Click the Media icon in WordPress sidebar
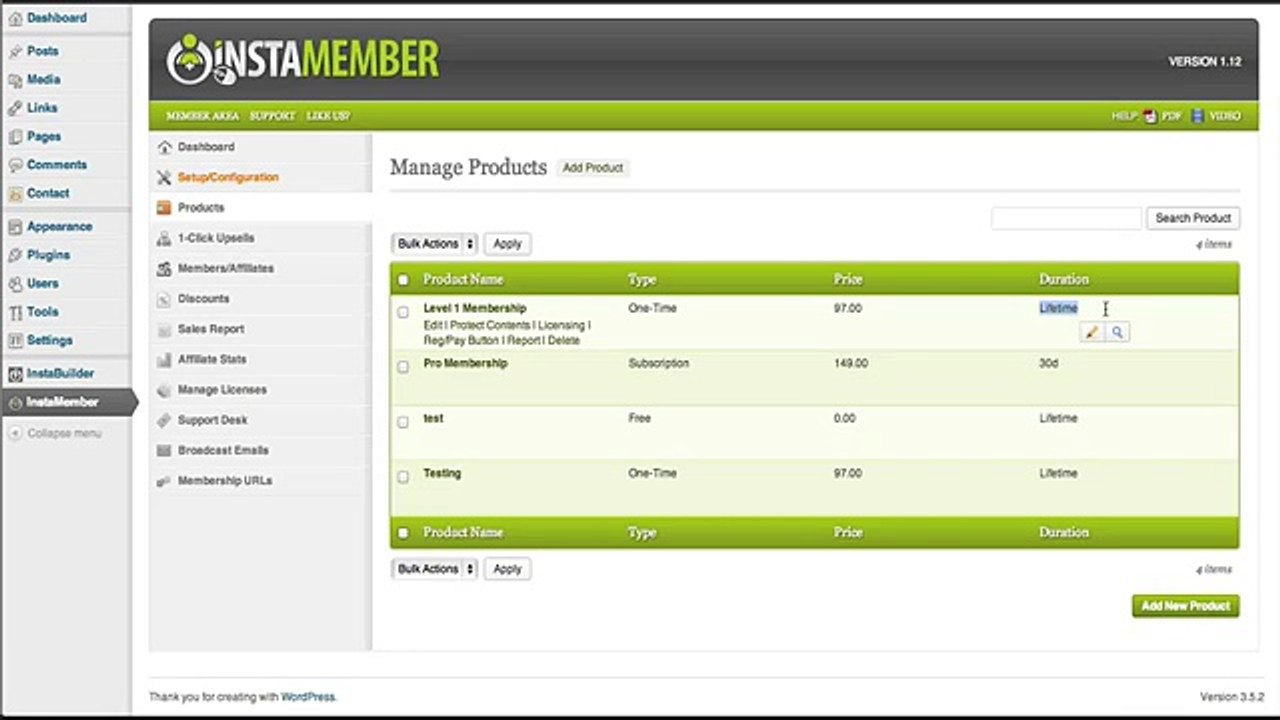Viewport: 1280px width, 720px height. (x=15, y=80)
